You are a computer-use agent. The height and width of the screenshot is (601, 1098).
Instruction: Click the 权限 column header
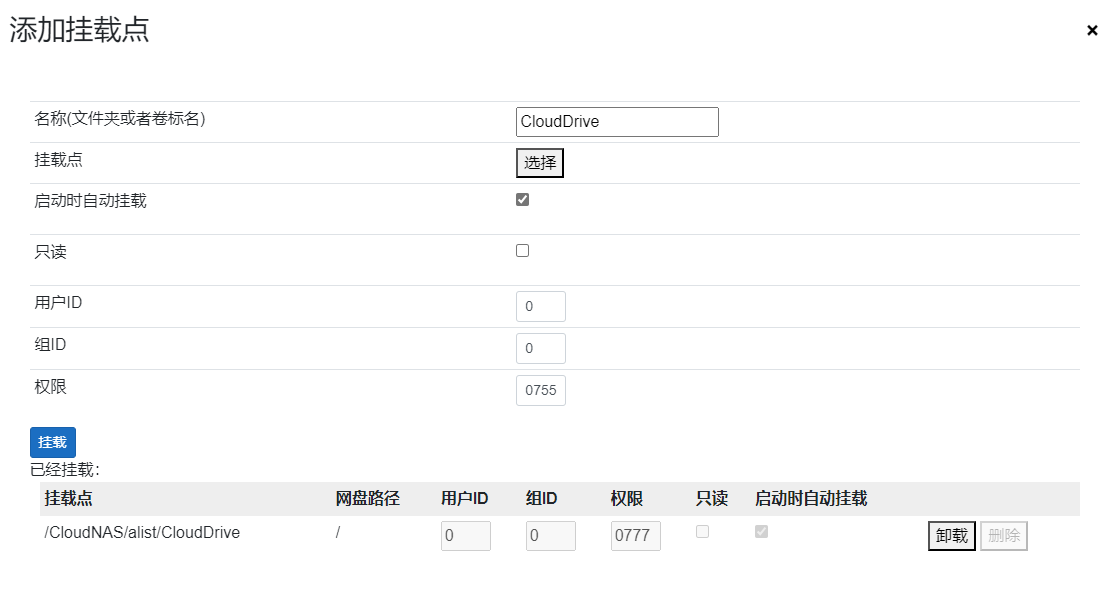[x=627, y=499]
